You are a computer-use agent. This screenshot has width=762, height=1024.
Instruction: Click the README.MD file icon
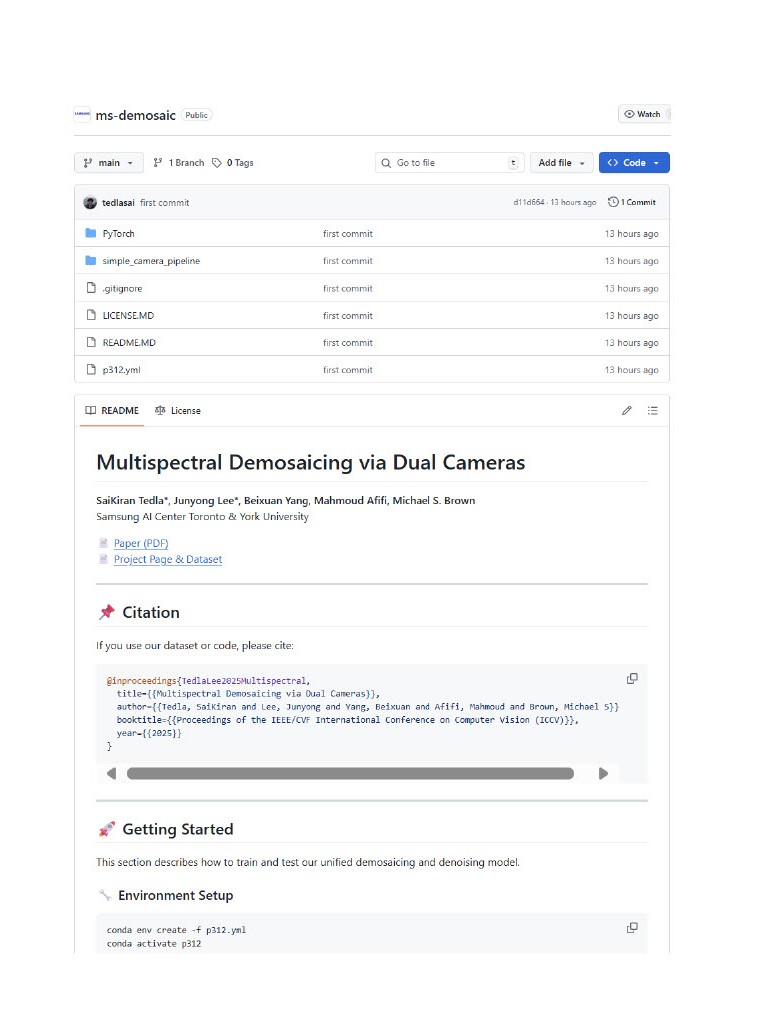[x=91, y=342]
